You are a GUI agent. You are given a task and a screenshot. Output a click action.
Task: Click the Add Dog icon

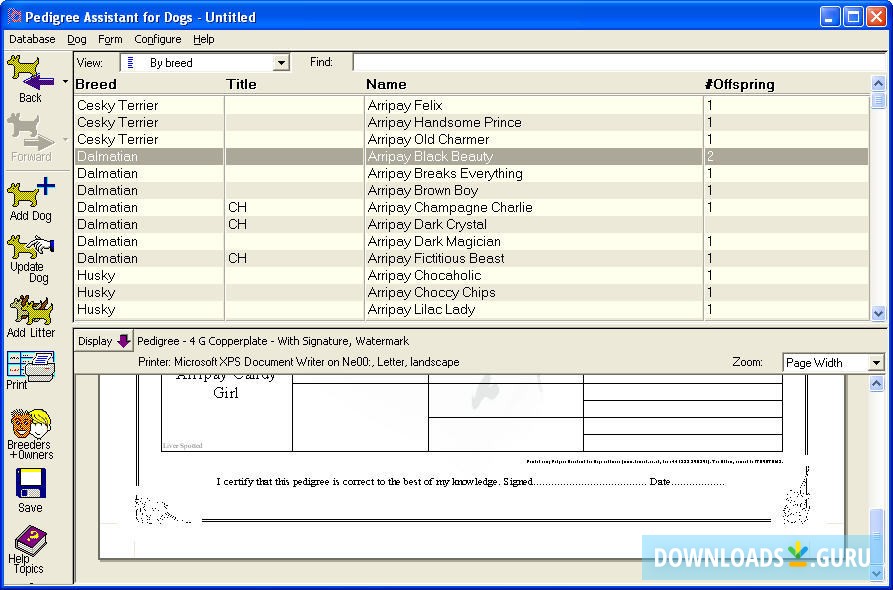[30, 196]
